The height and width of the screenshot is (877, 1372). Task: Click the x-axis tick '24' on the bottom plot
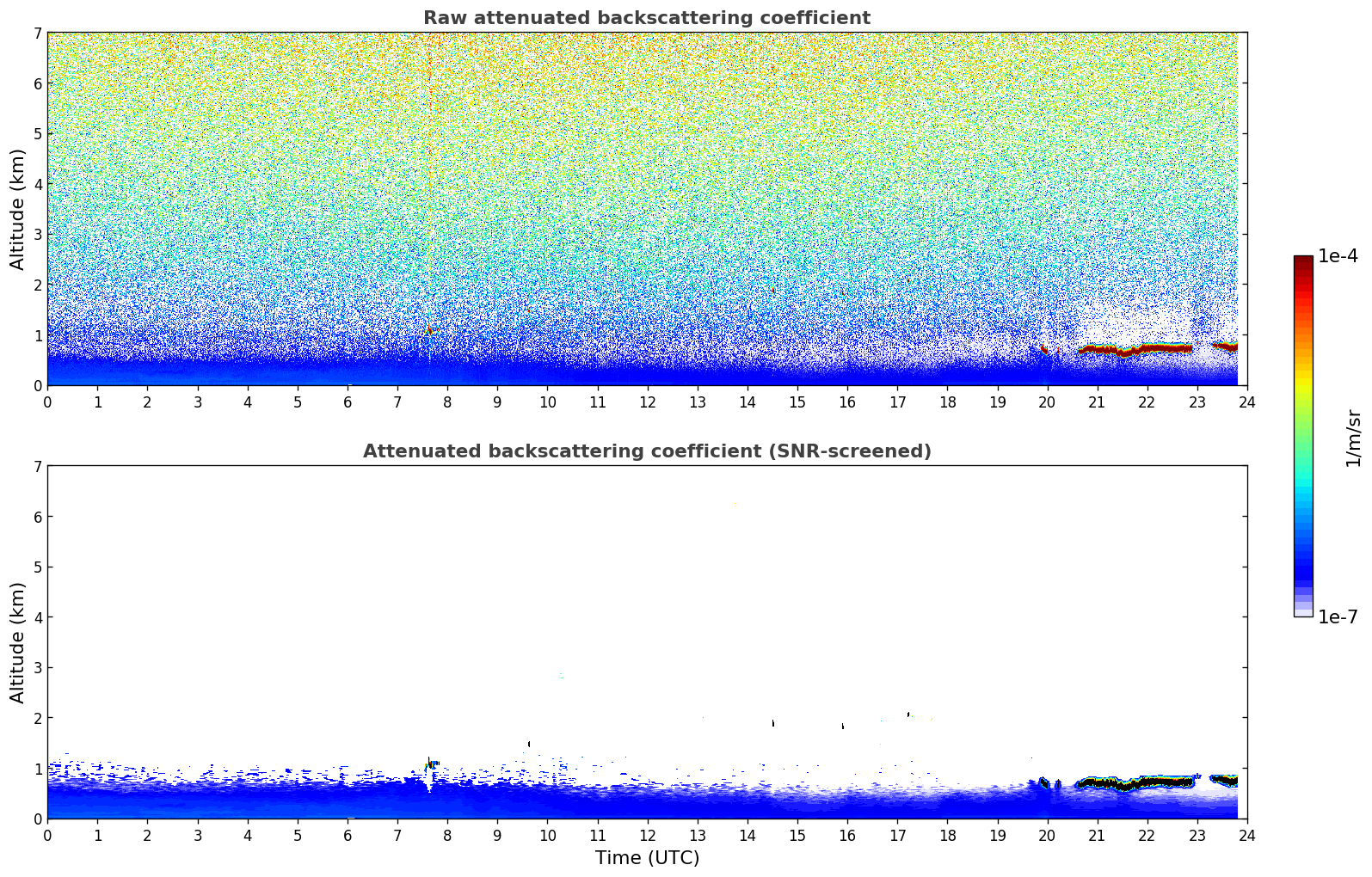pyautogui.click(x=1247, y=835)
